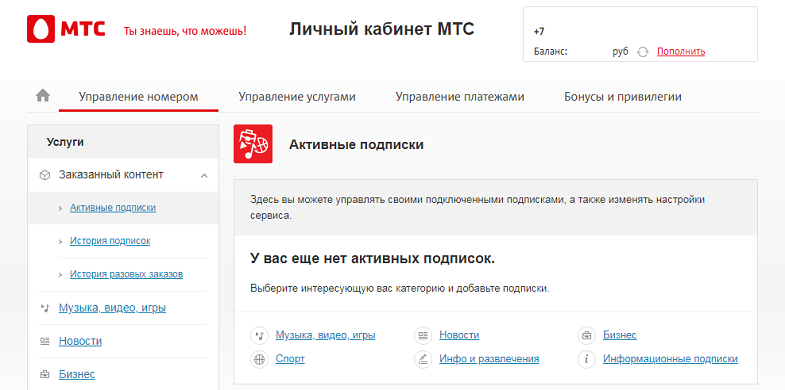Click Заказанный контент sidebar item text

tap(111, 175)
